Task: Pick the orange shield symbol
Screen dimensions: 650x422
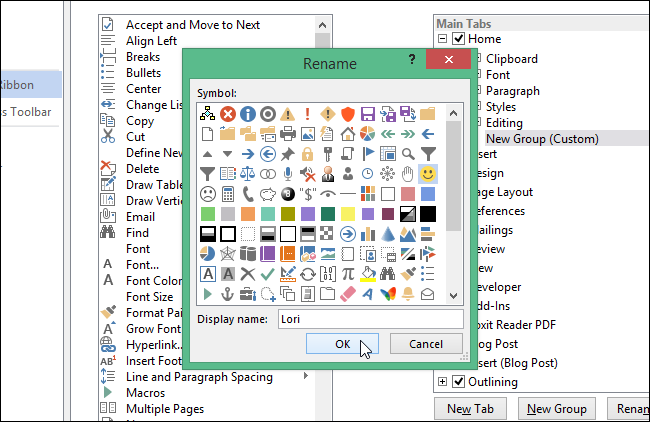Action: point(348,114)
